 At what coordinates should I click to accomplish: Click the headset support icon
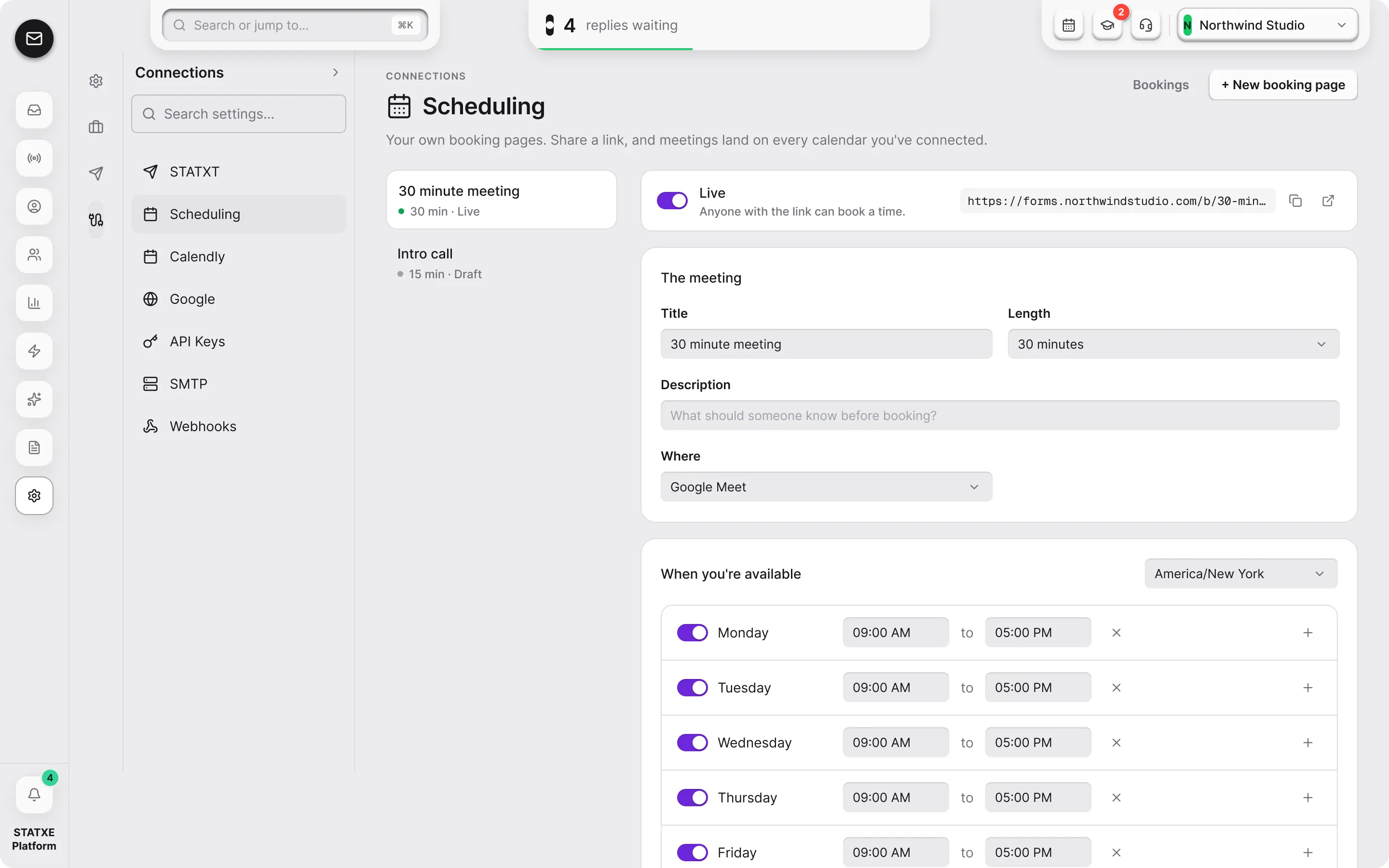(1145, 25)
